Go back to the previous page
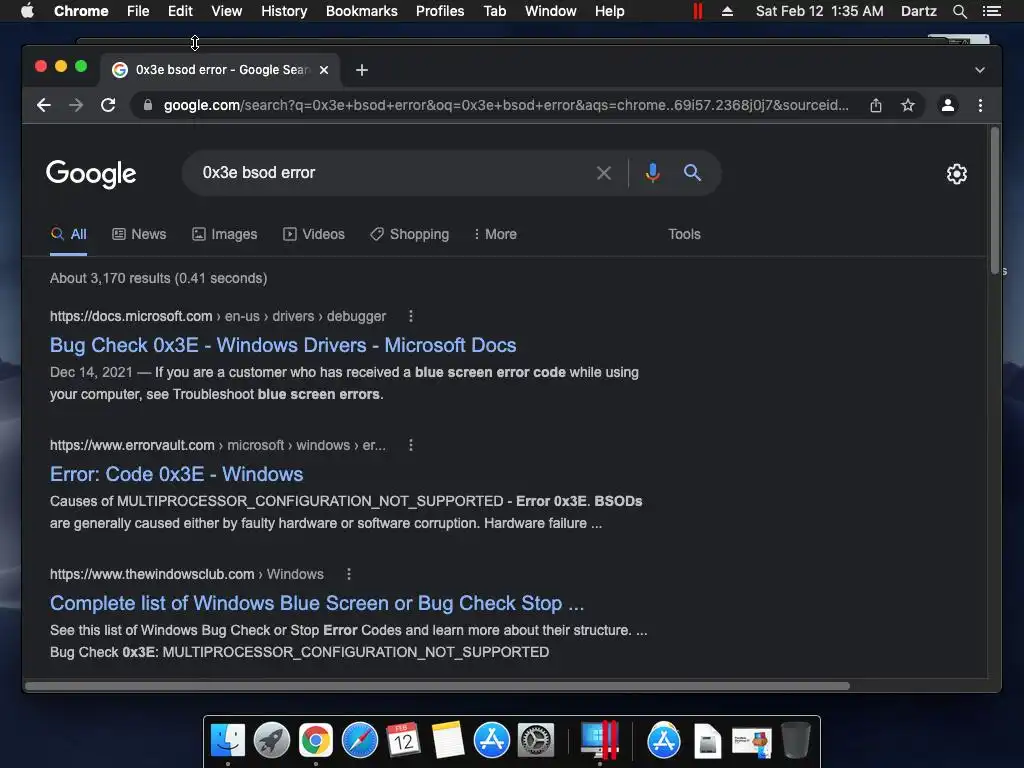 tap(44, 105)
